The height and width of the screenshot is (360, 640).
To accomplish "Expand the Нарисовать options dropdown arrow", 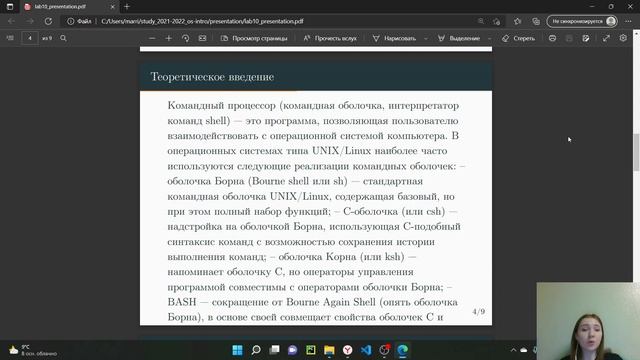I will coord(426,38).
